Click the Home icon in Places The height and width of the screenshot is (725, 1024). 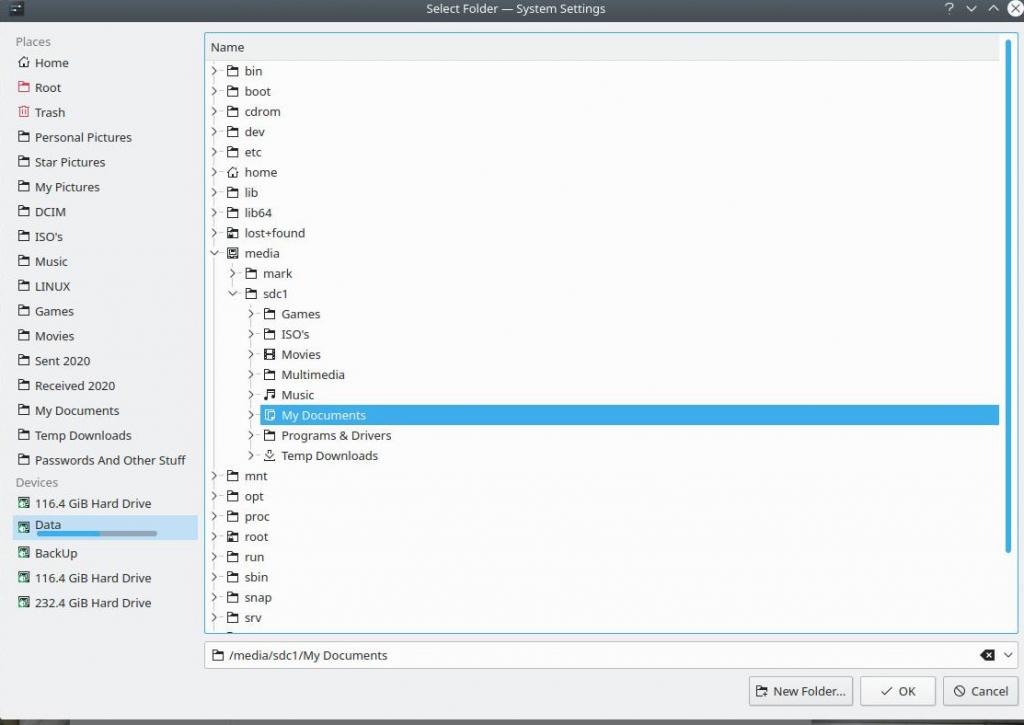(24, 63)
